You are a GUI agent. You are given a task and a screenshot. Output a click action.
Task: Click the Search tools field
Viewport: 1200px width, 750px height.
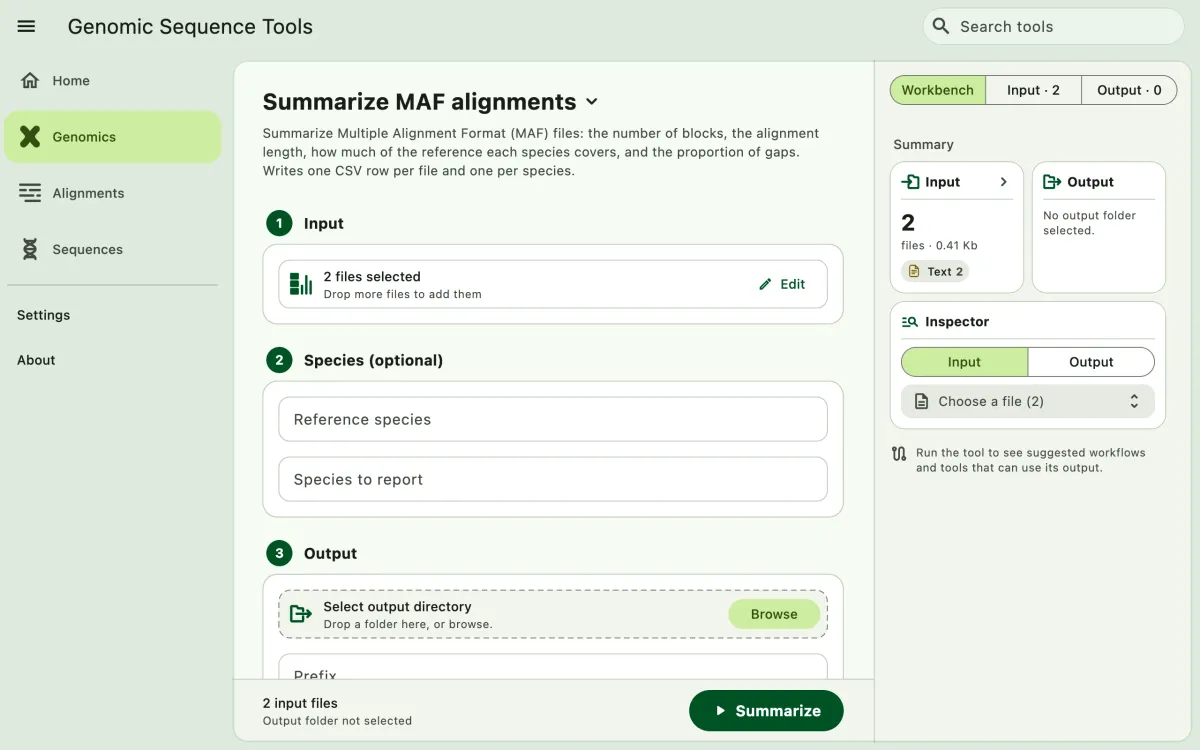coord(1053,26)
